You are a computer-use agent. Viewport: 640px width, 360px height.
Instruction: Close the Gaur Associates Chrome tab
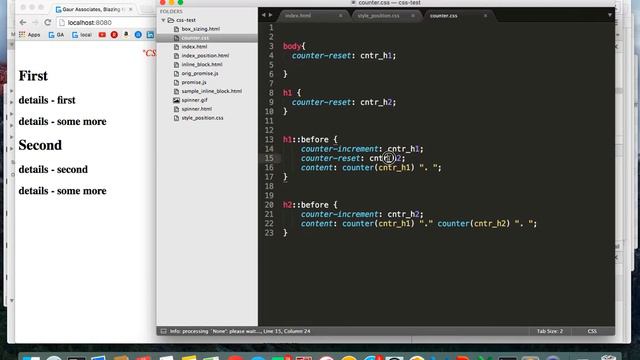131,9
